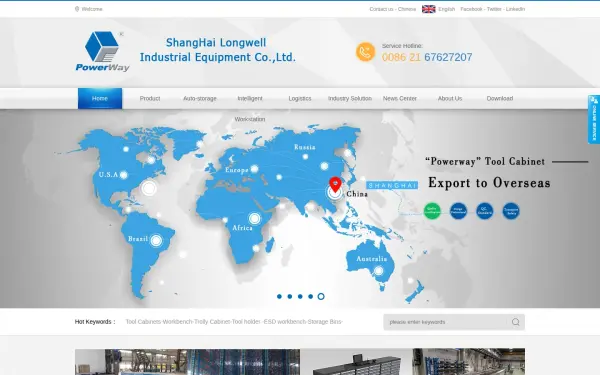Click the QC Standard circle badge
This screenshot has width=600, height=375.
point(484,211)
